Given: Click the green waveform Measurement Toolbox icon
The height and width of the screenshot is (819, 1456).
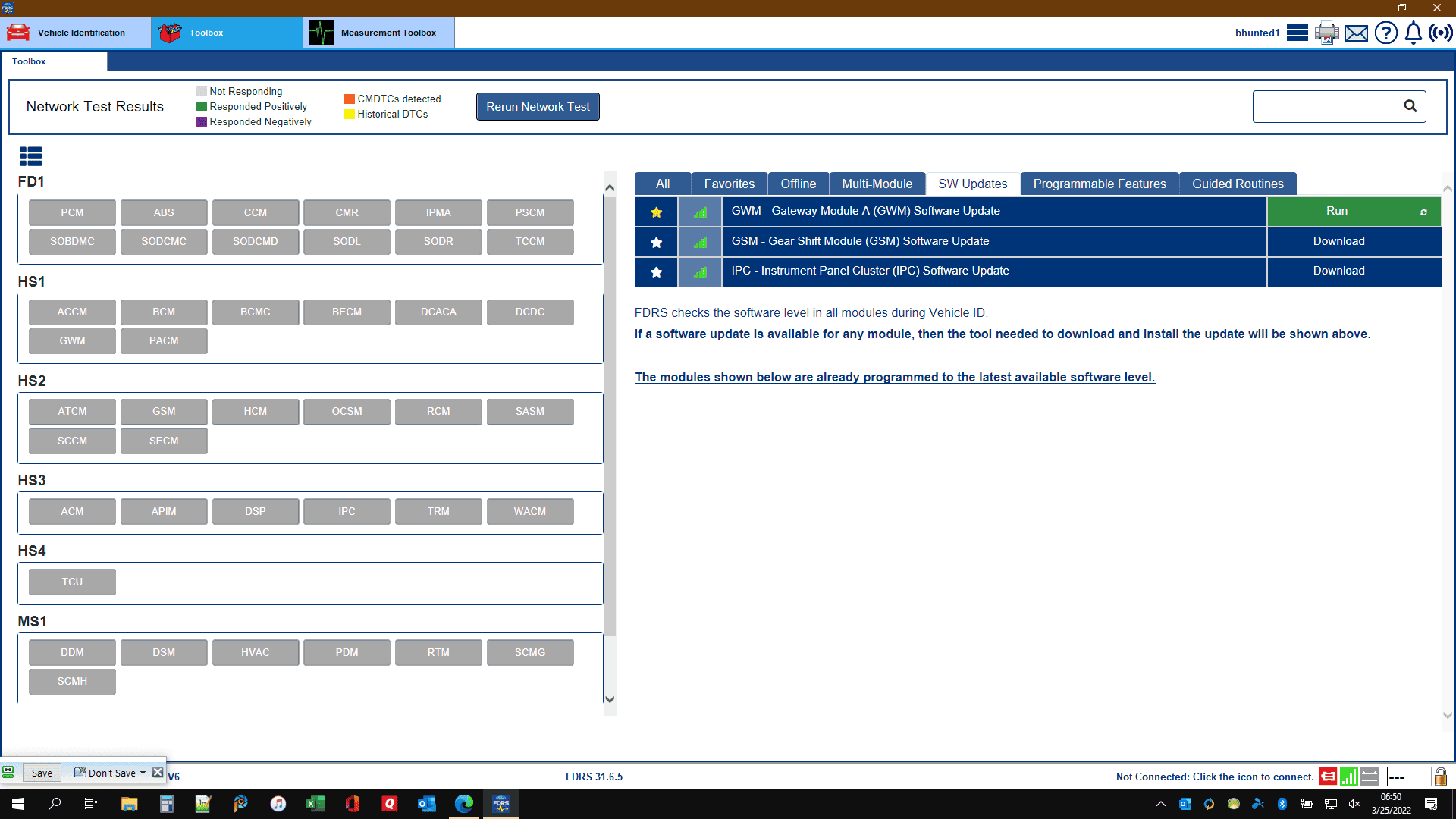Looking at the screenshot, I should pos(322,33).
